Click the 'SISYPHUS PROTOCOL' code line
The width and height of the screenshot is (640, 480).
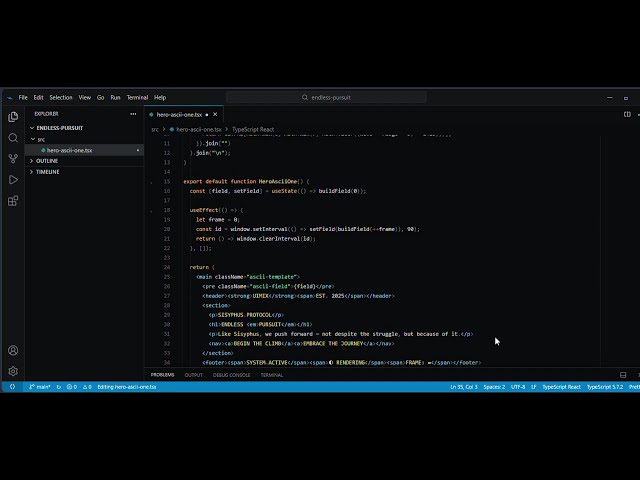point(246,315)
